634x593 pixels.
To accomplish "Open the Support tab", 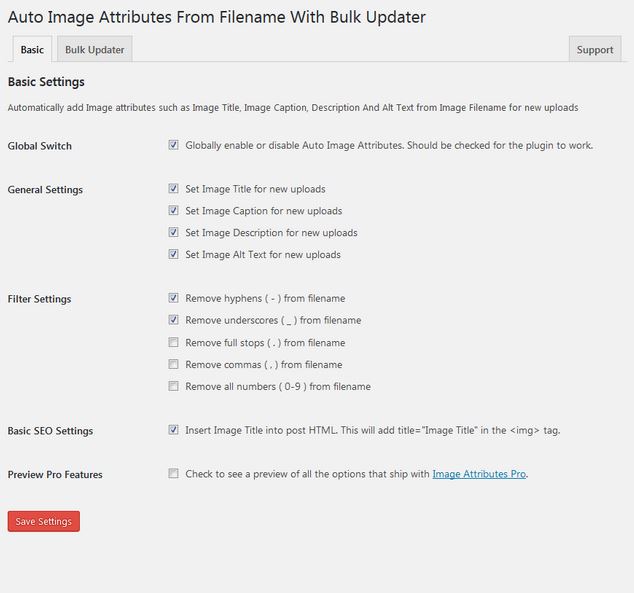I will point(595,49).
